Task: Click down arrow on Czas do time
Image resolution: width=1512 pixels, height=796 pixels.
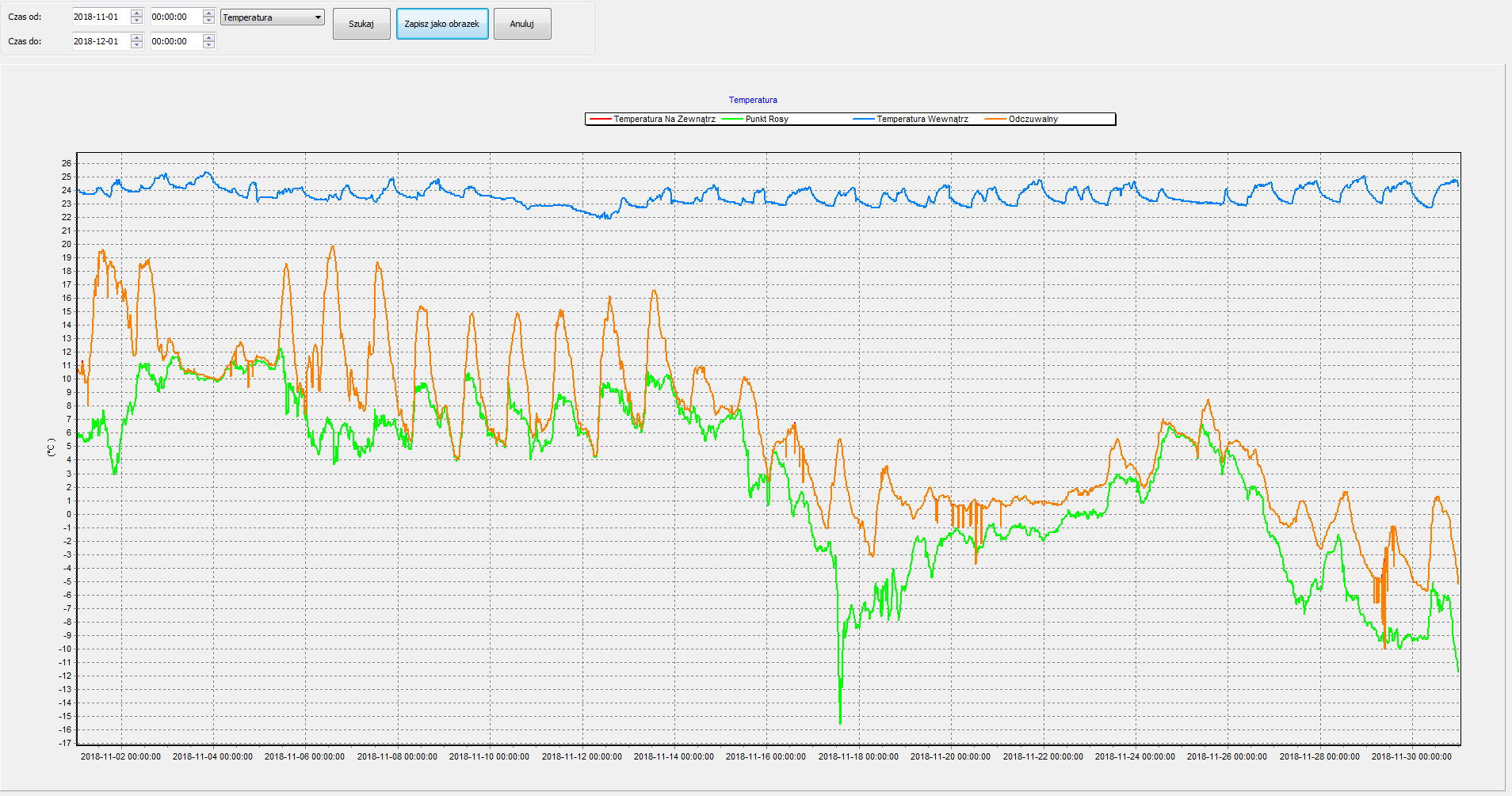Action: tap(208, 45)
